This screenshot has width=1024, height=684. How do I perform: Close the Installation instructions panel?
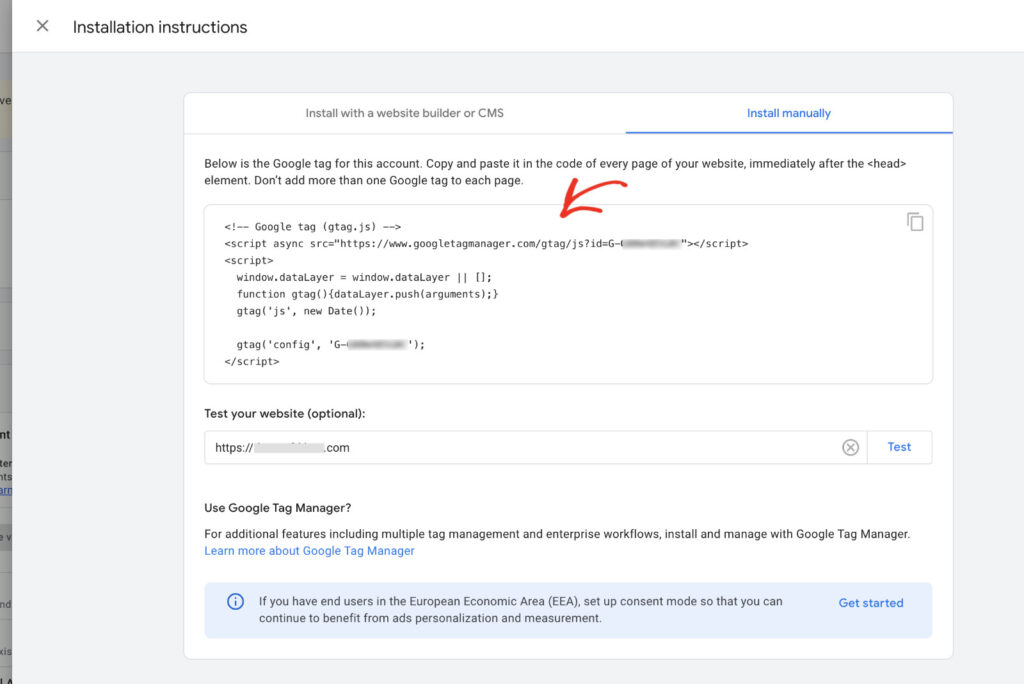pos(41,26)
